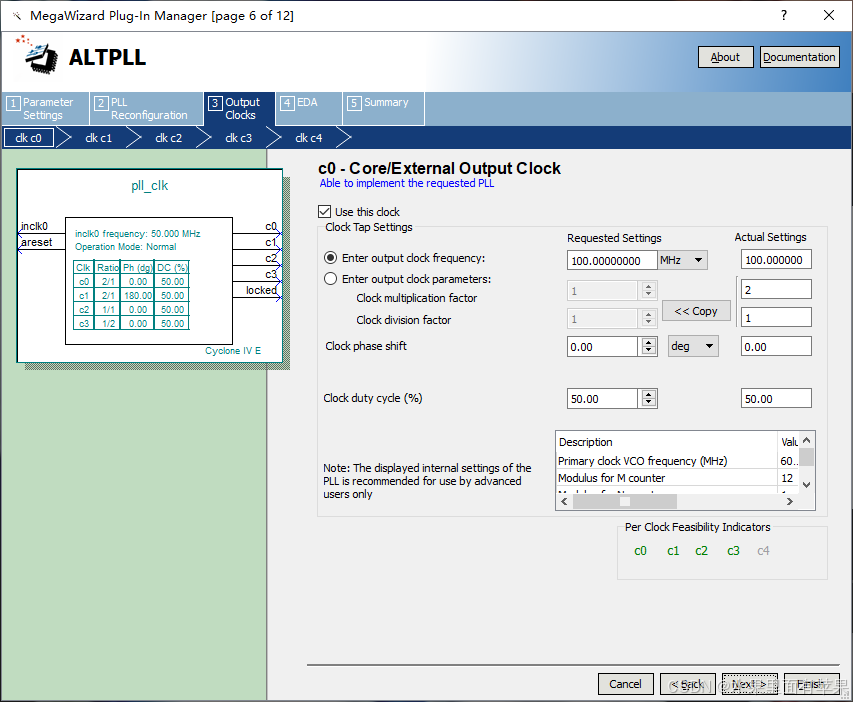Click the Cyclone IV E device label
Image resolution: width=853 pixels, height=702 pixels.
pyautogui.click(x=233, y=350)
